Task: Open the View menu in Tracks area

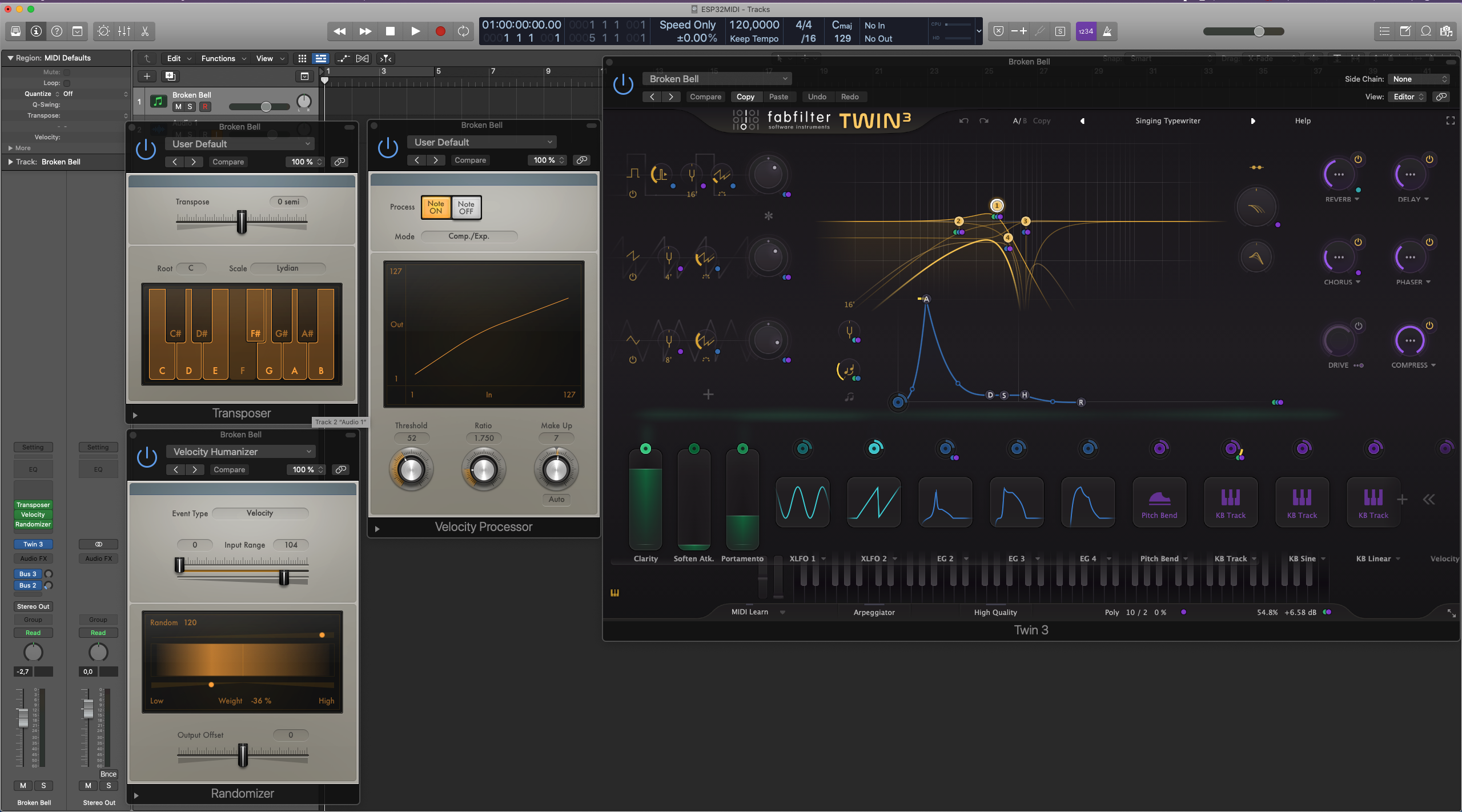Action: (x=270, y=58)
